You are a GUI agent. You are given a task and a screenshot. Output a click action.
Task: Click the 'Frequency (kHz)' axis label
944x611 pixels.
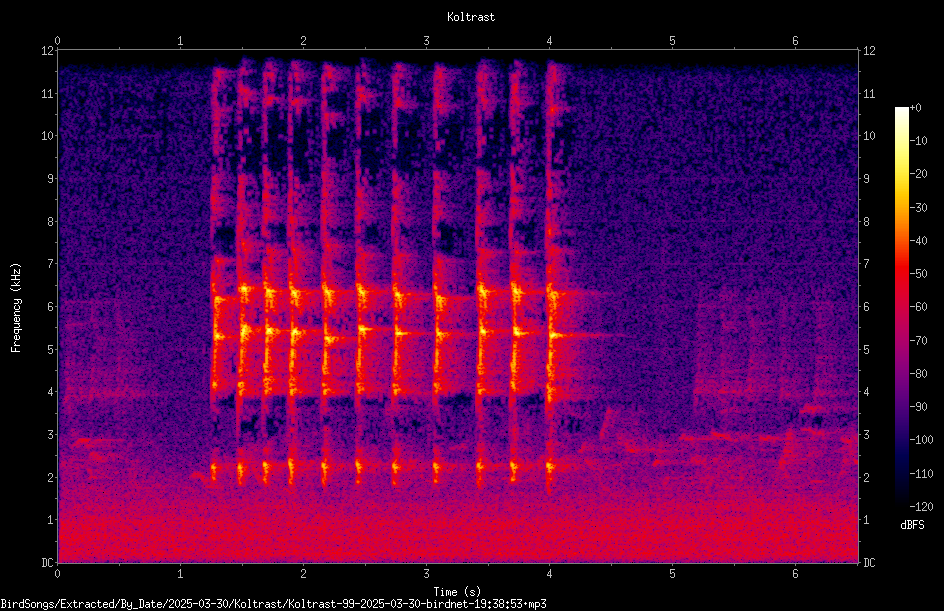click(x=16, y=307)
